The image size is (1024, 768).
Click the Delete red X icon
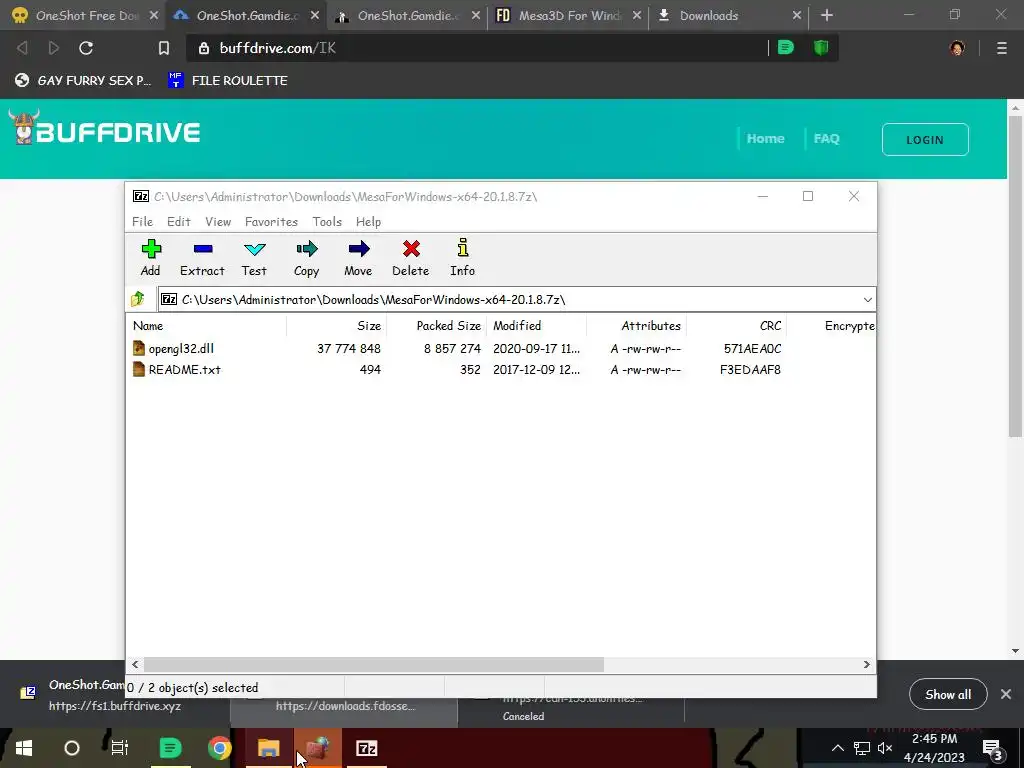click(411, 249)
